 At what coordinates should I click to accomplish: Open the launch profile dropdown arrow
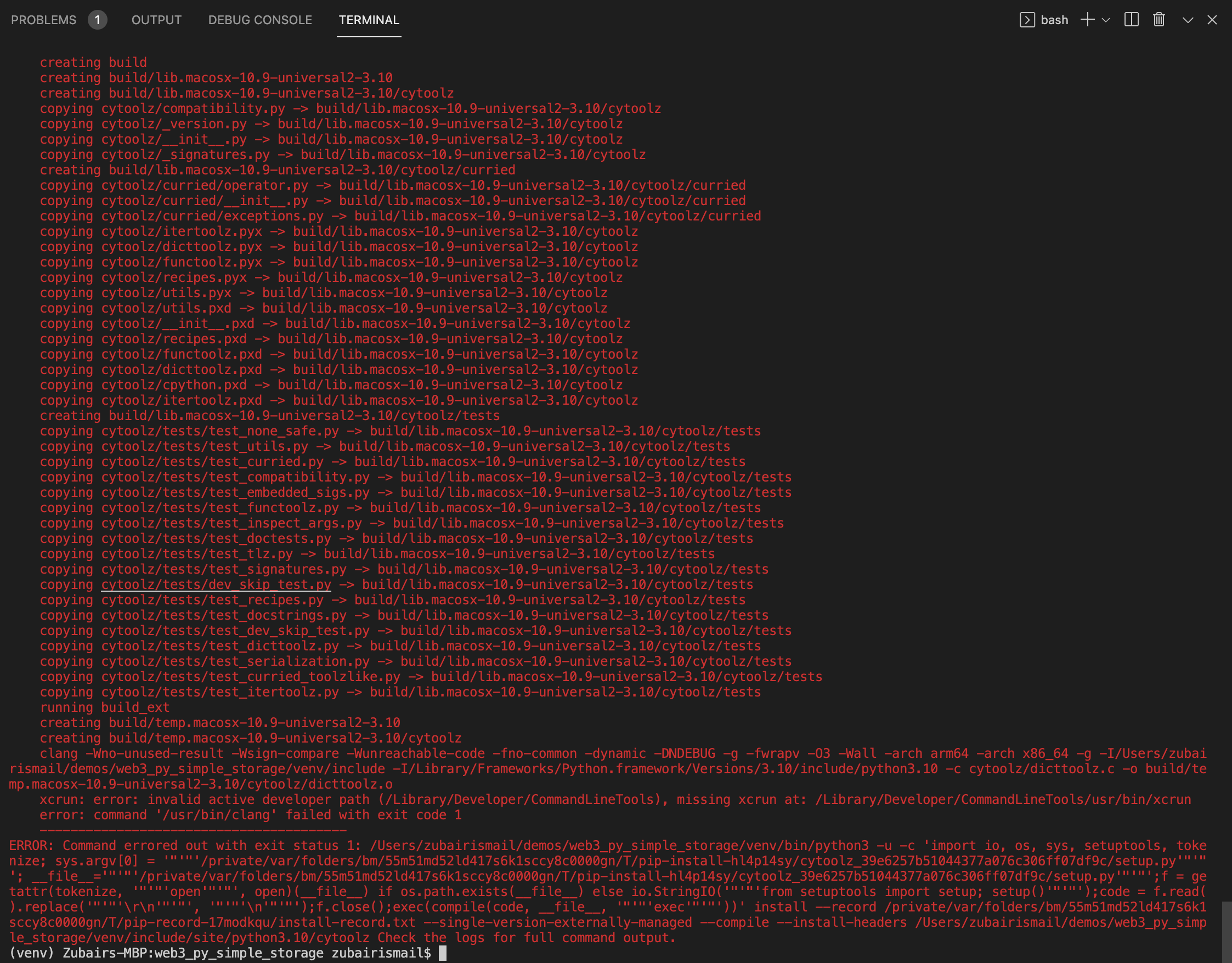click(1106, 20)
